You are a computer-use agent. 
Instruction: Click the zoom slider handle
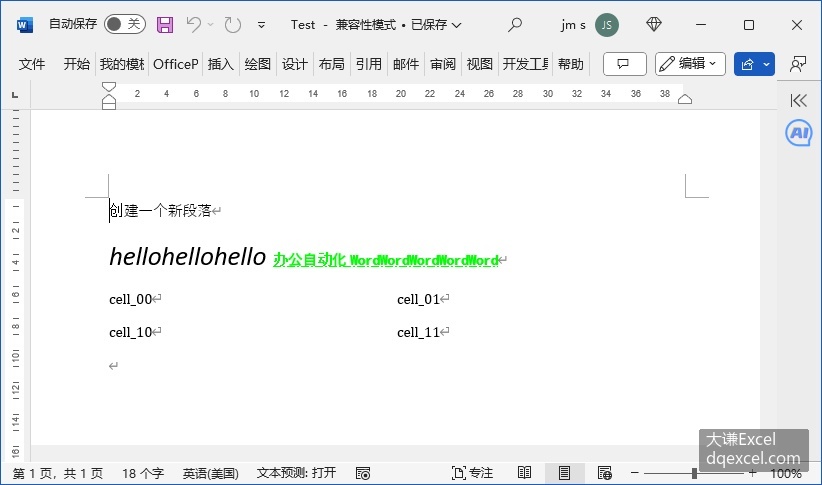pos(694,473)
